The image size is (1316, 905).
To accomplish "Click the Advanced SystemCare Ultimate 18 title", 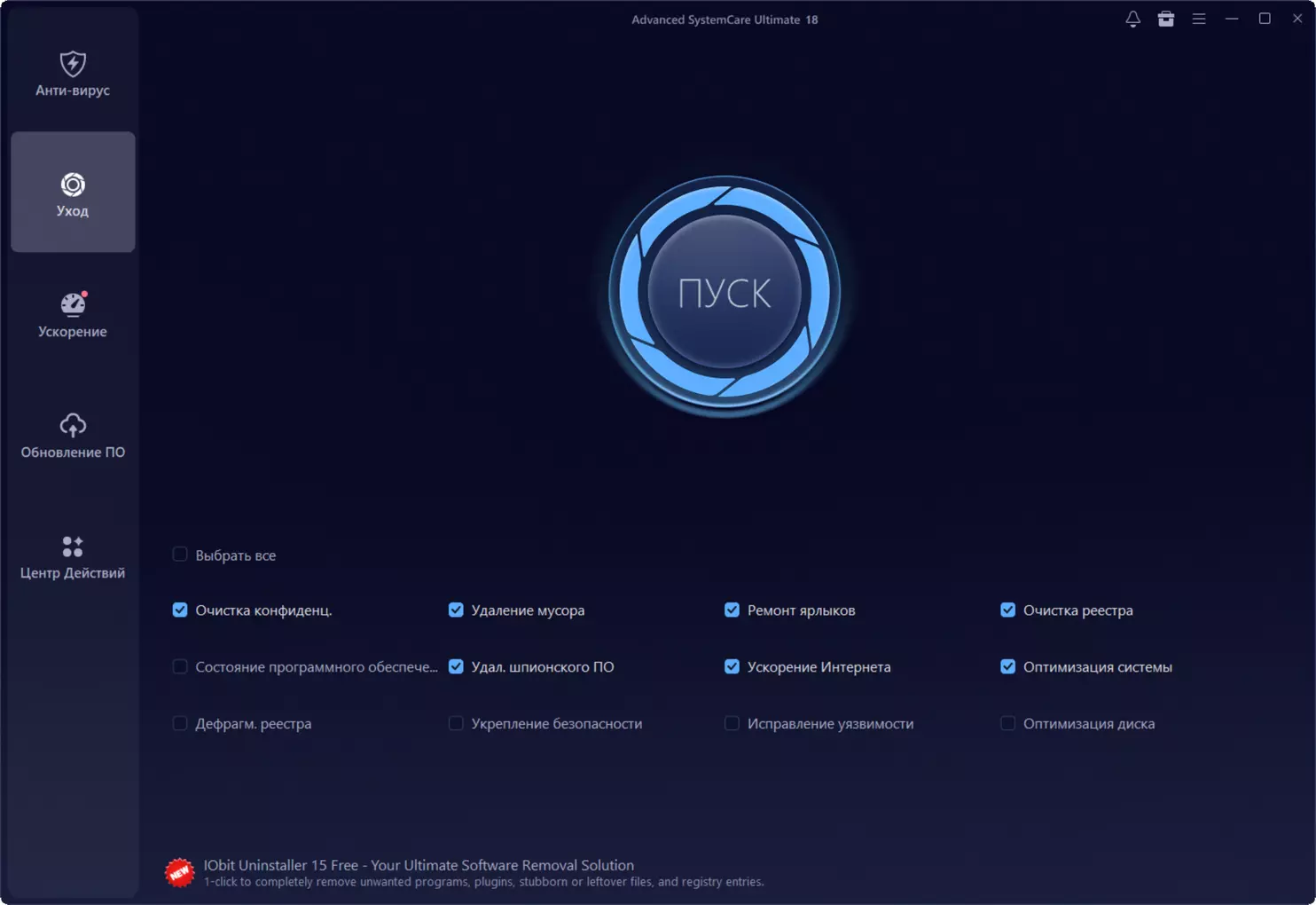I will coord(725,20).
